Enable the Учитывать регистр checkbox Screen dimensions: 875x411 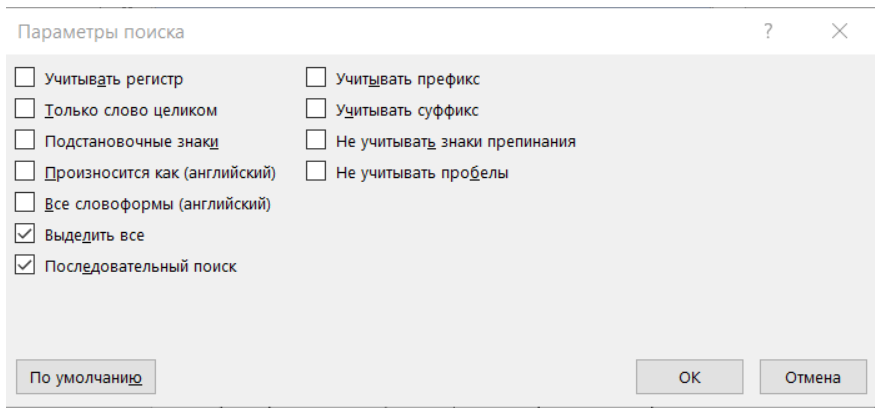(26, 77)
